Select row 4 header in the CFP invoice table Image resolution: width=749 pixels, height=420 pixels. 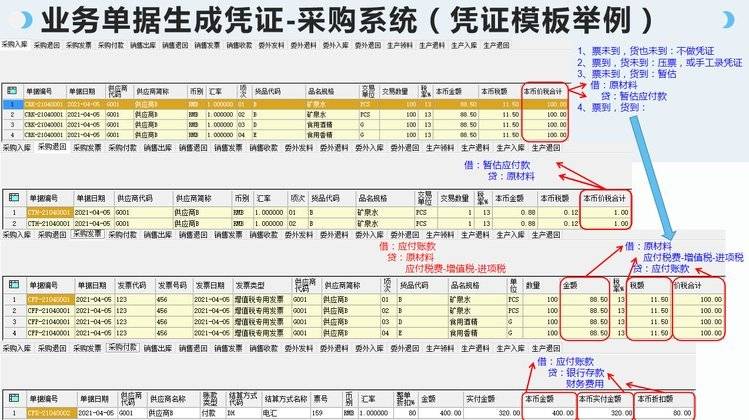pos(12,334)
